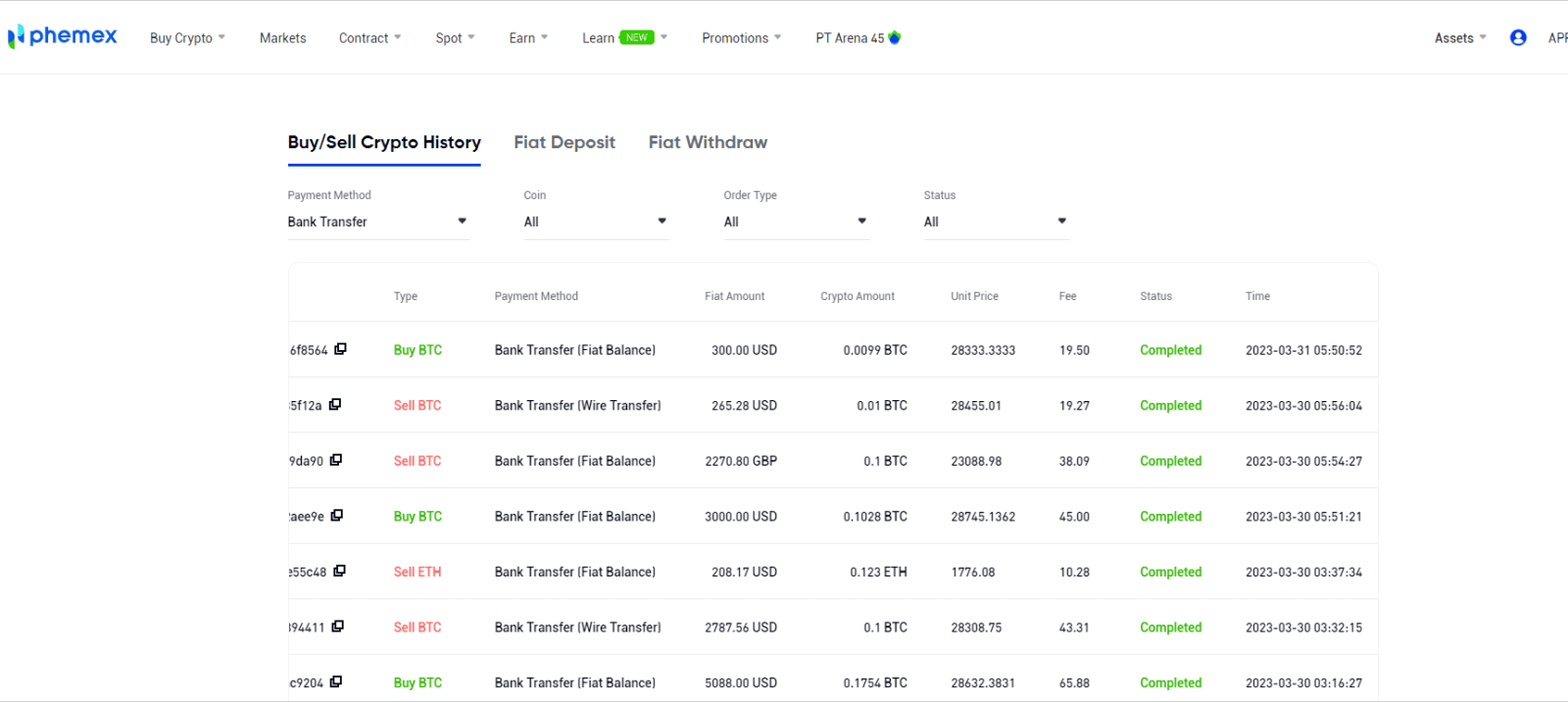Click the Fiat Amount column header

coord(735,296)
